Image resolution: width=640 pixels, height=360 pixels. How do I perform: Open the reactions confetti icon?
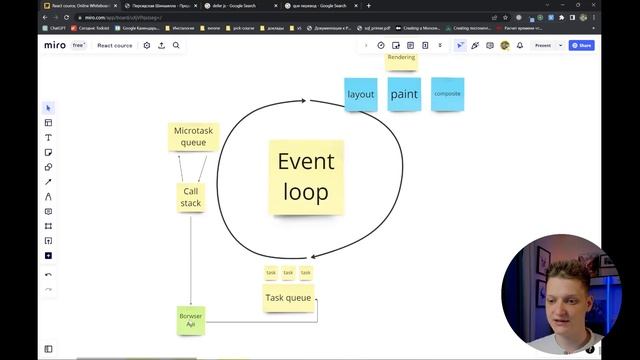coord(475,45)
